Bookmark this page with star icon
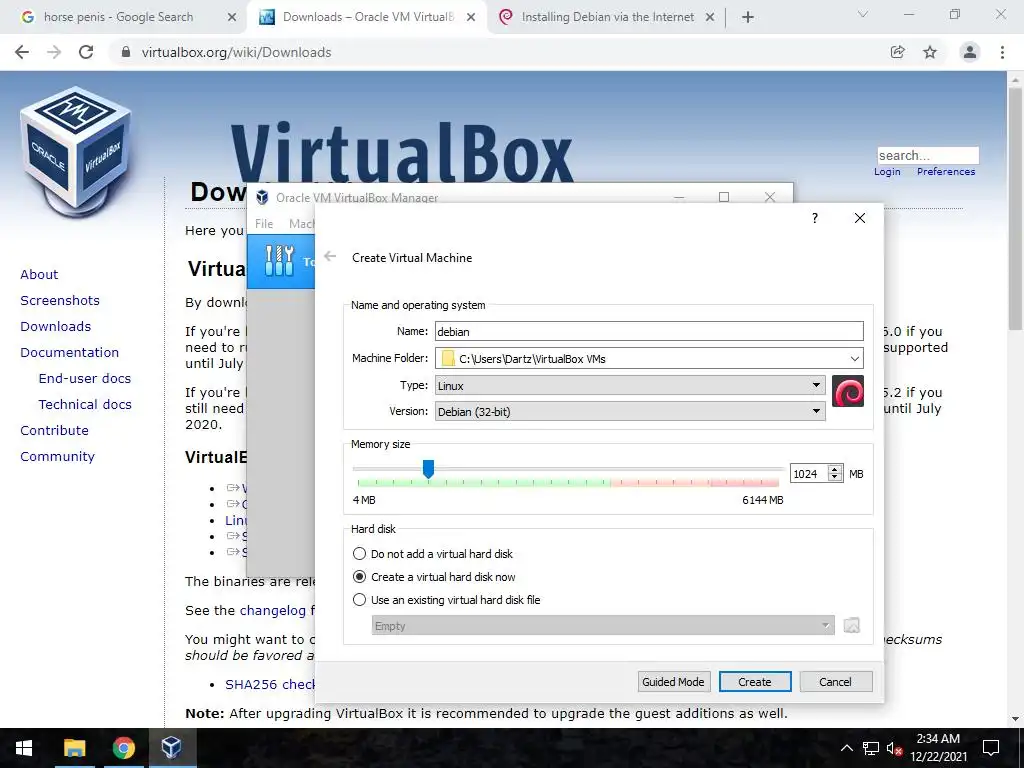Screen dimensions: 1024x768 [x=930, y=52]
